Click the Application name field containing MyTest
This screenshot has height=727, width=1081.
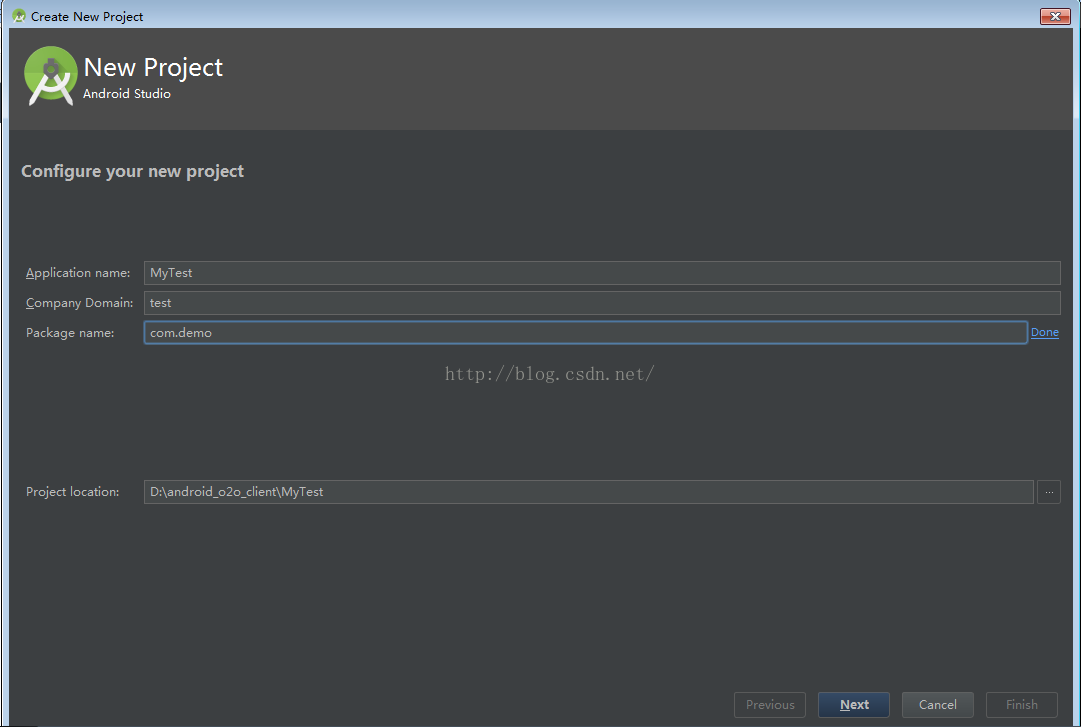602,273
